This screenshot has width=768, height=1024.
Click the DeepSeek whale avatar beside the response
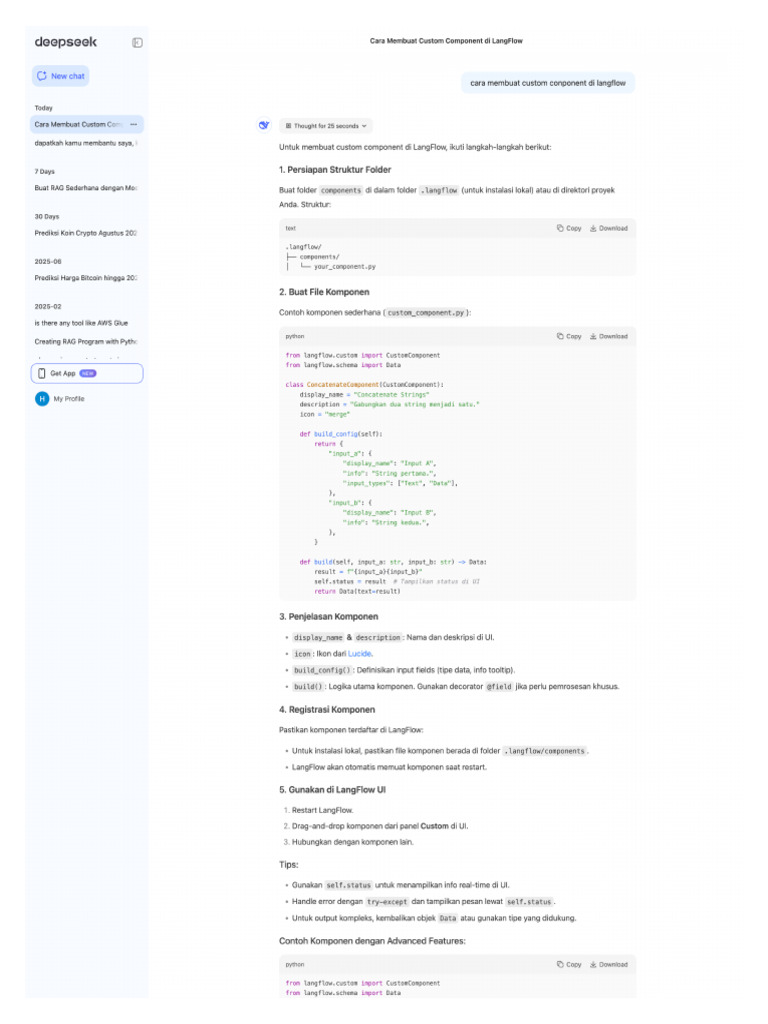click(x=264, y=125)
